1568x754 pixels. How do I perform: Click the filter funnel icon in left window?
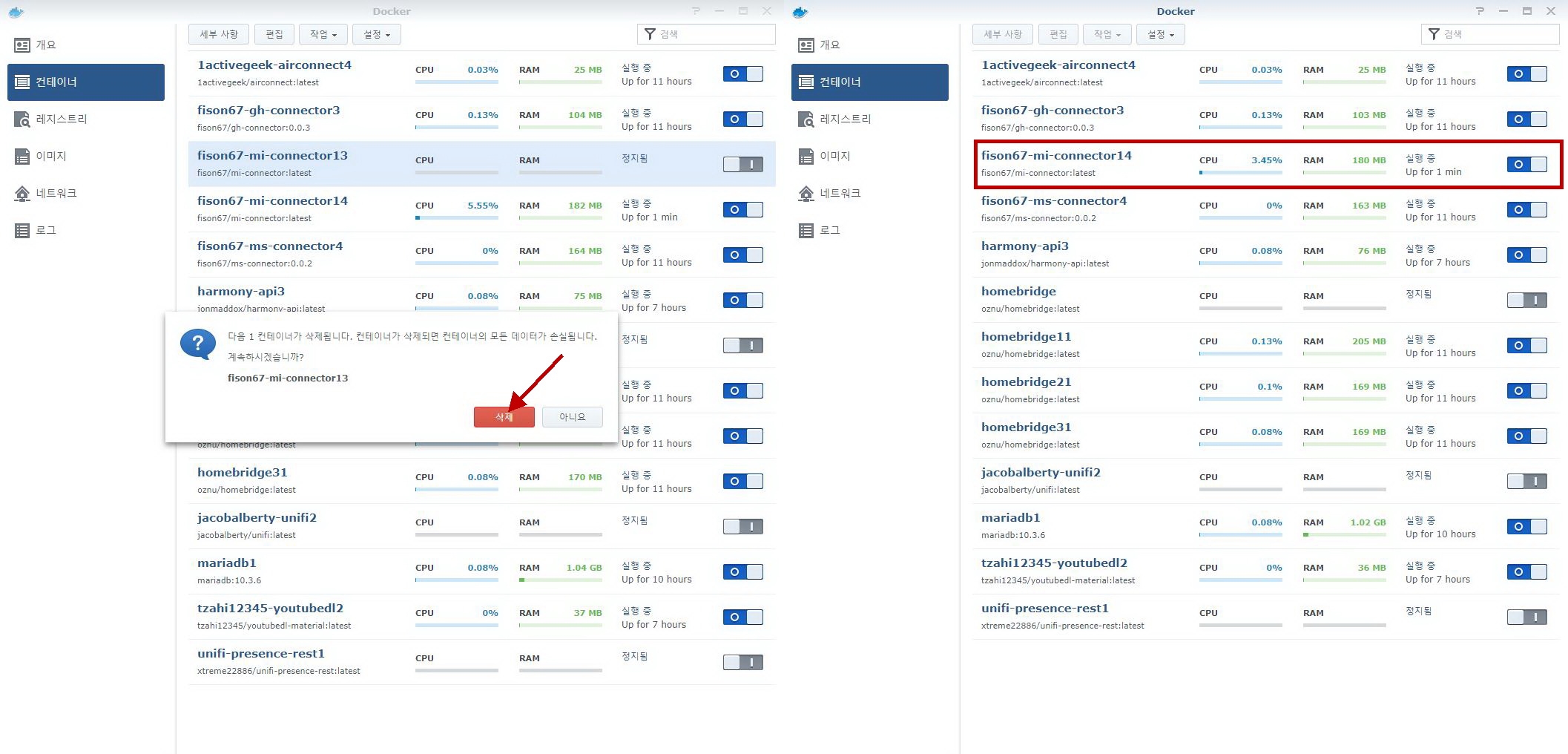coord(650,34)
